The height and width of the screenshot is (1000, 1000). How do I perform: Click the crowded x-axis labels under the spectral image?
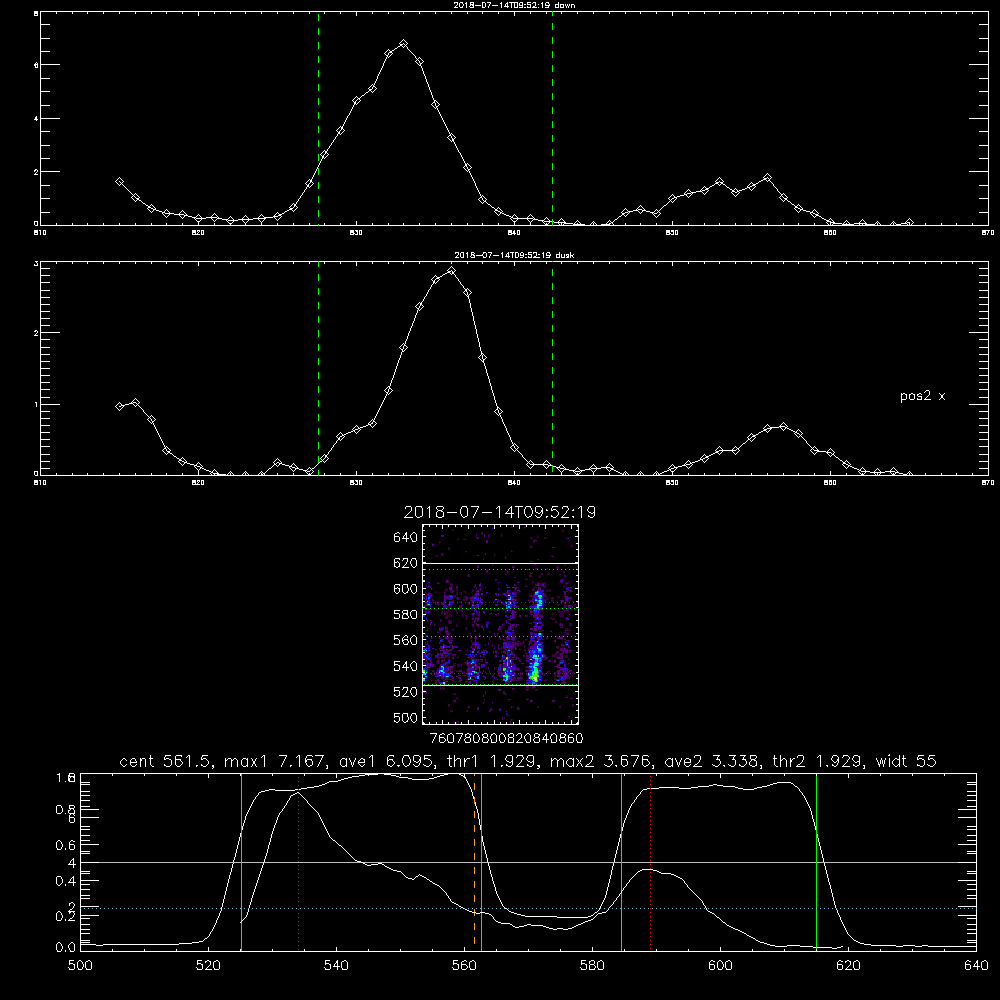tap(506, 739)
